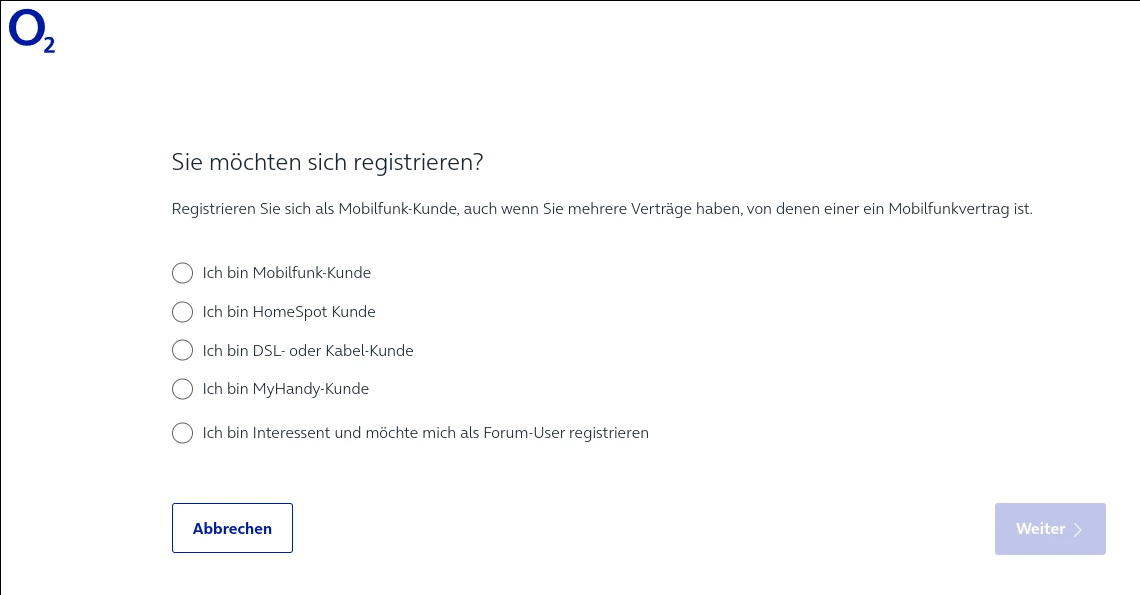Select the MyHandy-Kunde radio button circle
1140x595 pixels.
pyautogui.click(x=182, y=389)
